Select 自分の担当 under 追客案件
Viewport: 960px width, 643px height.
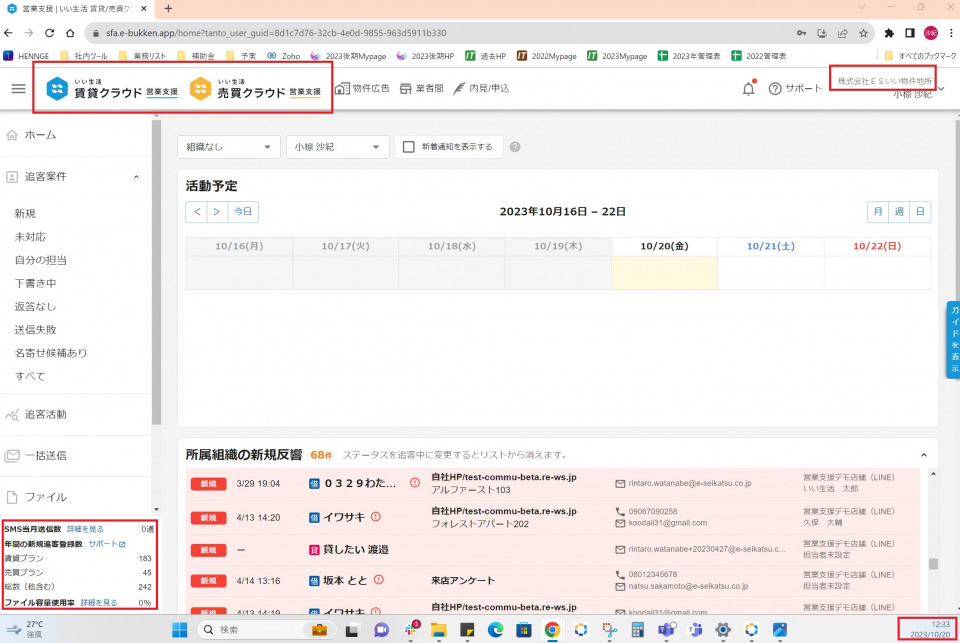click(40, 260)
